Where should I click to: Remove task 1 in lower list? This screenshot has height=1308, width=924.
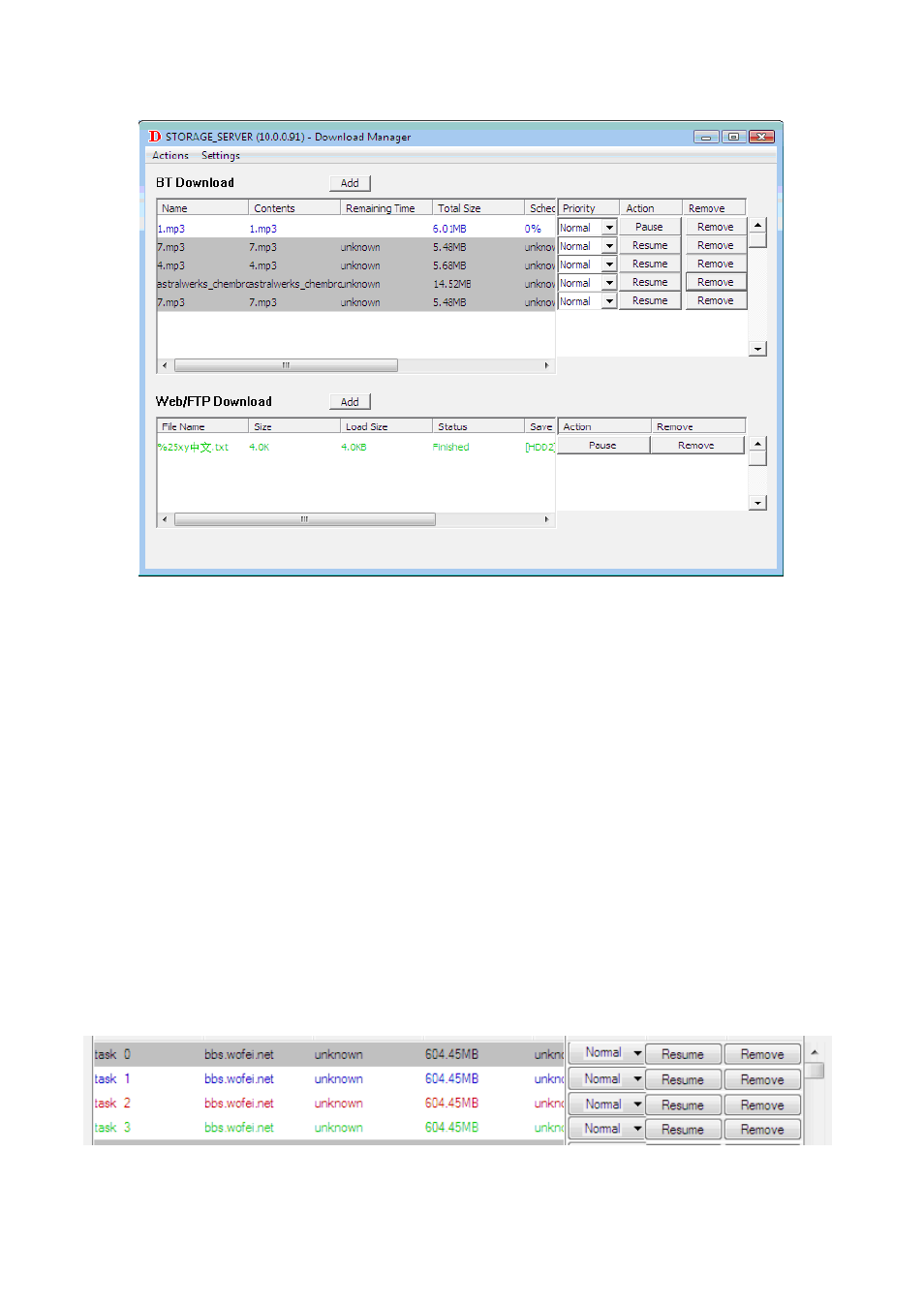[762, 1079]
